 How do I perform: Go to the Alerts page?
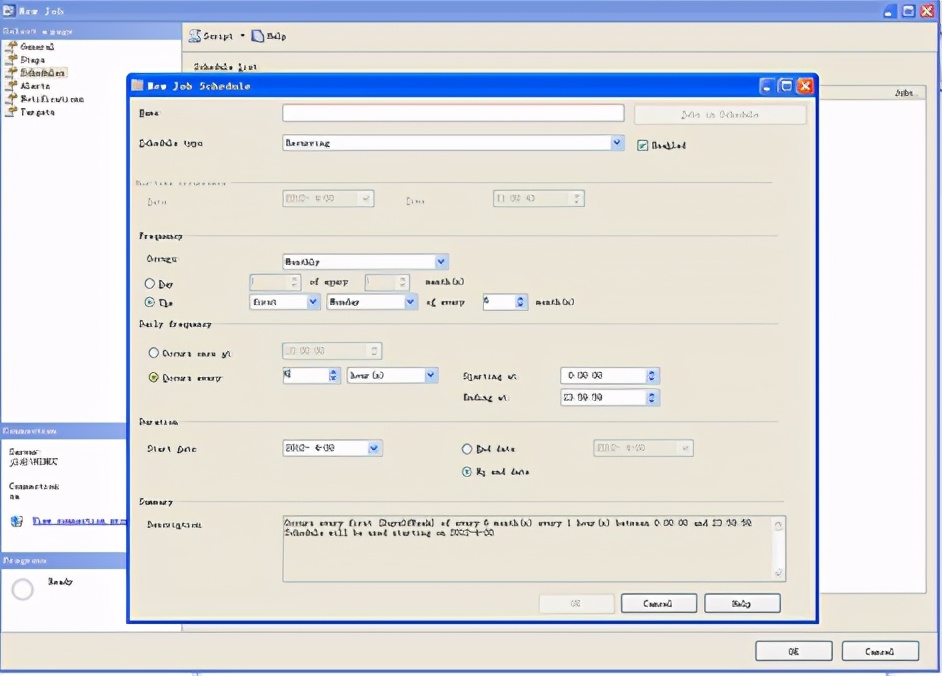pos(35,86)
